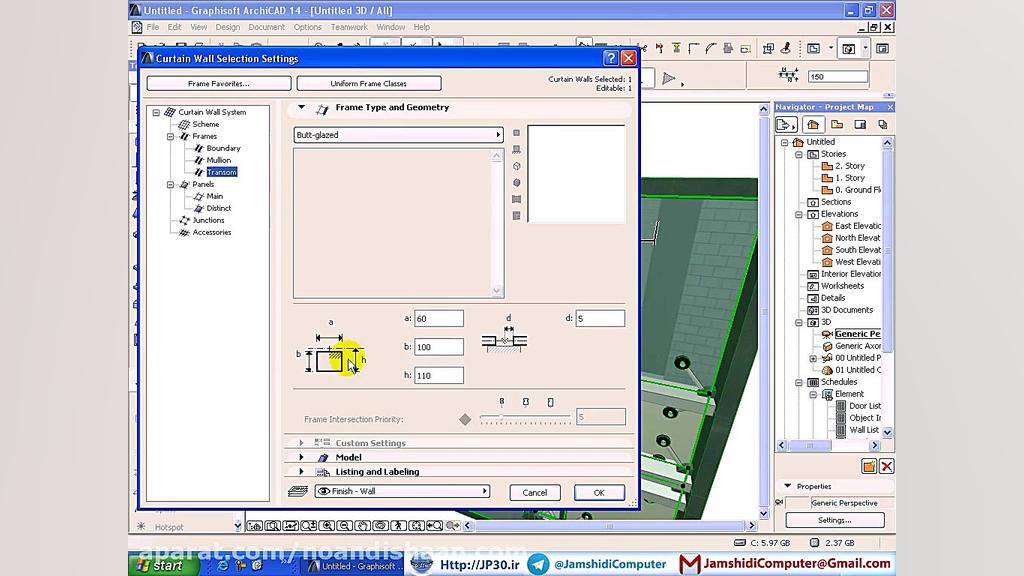Select the hollow cube wireframe preview icon

pyautogui.click(x=517, y=167)
